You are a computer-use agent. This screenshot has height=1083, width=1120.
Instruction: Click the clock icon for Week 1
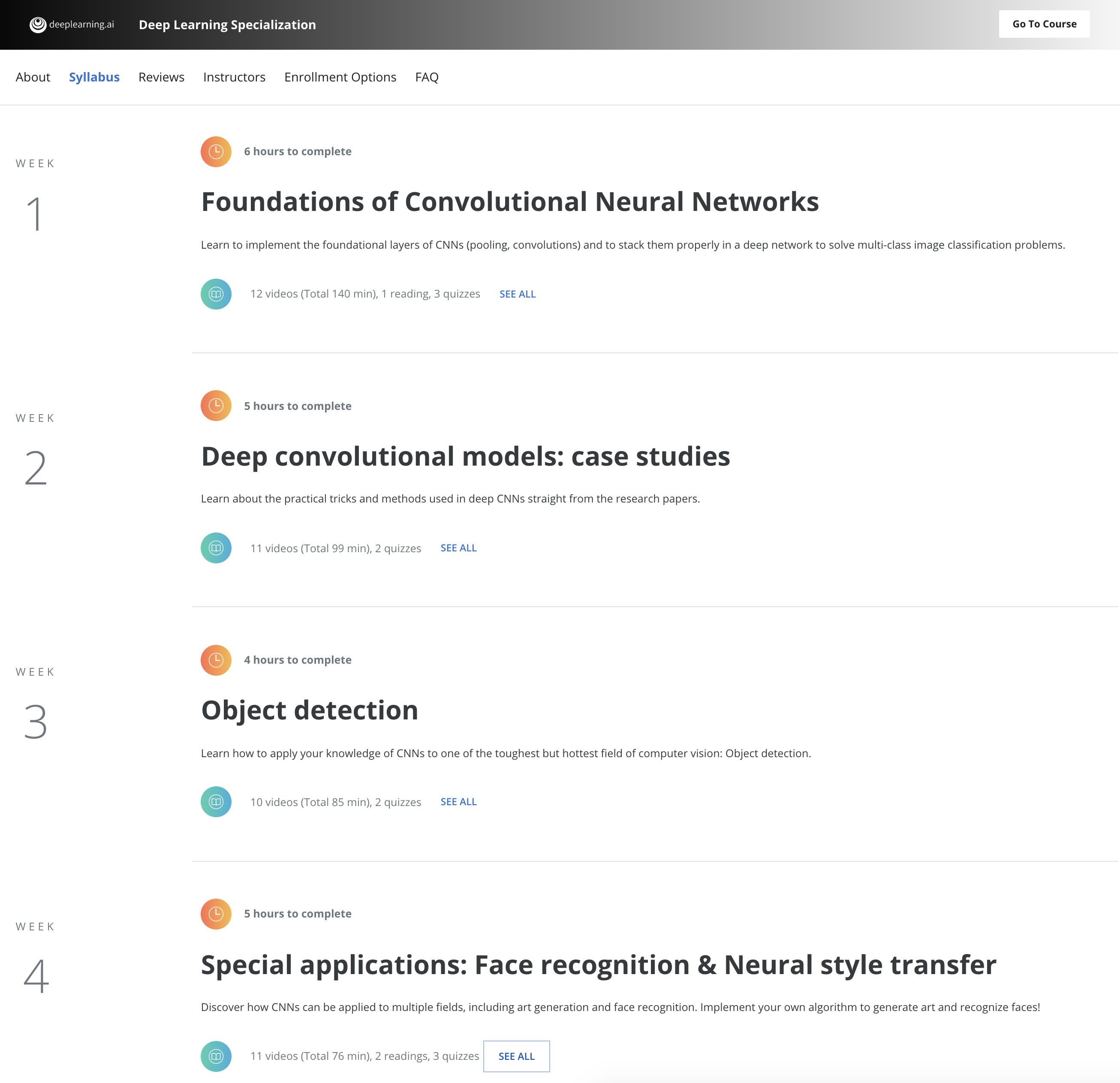pyautogui.click(x=217, y=151)
